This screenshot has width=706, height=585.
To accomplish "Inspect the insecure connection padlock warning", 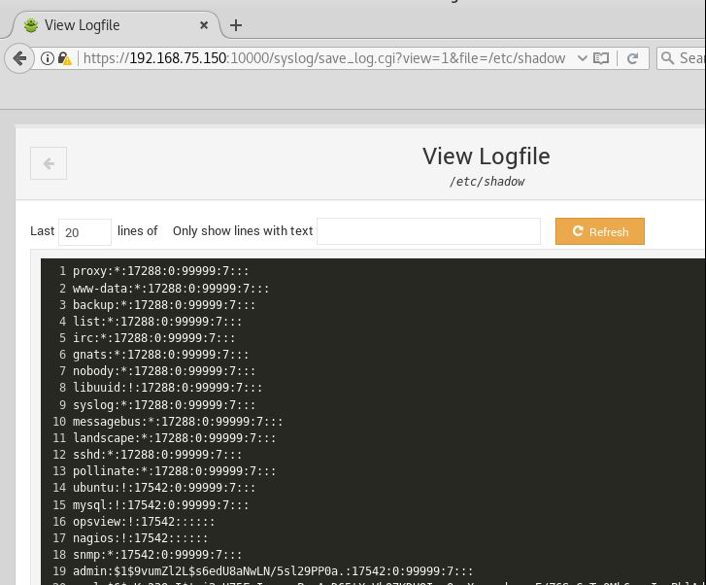I will tap(64, 59).
